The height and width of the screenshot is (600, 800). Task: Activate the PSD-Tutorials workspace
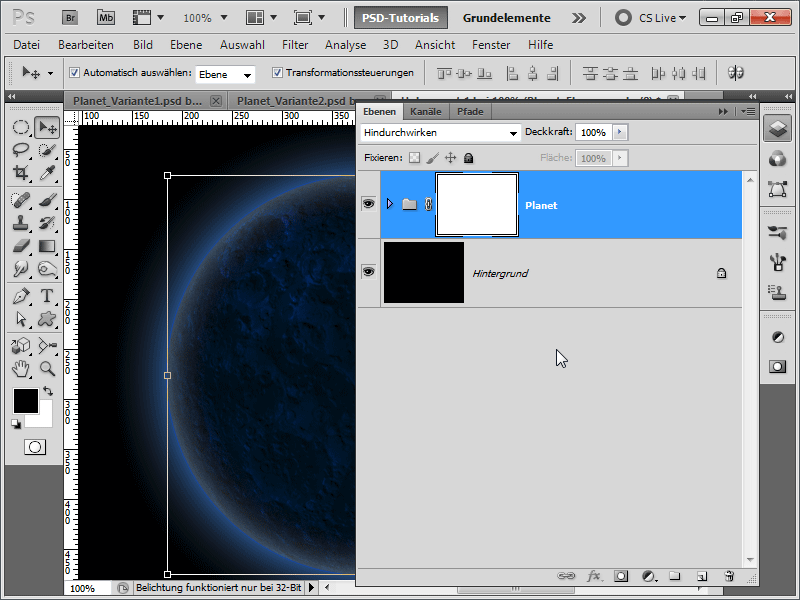pos(401,18)
